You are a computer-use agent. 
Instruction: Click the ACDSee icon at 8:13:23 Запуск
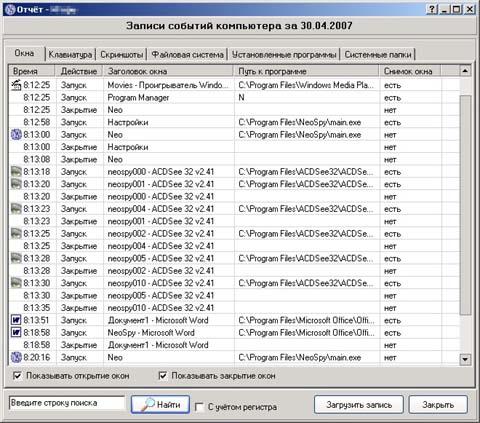(16, 209)
